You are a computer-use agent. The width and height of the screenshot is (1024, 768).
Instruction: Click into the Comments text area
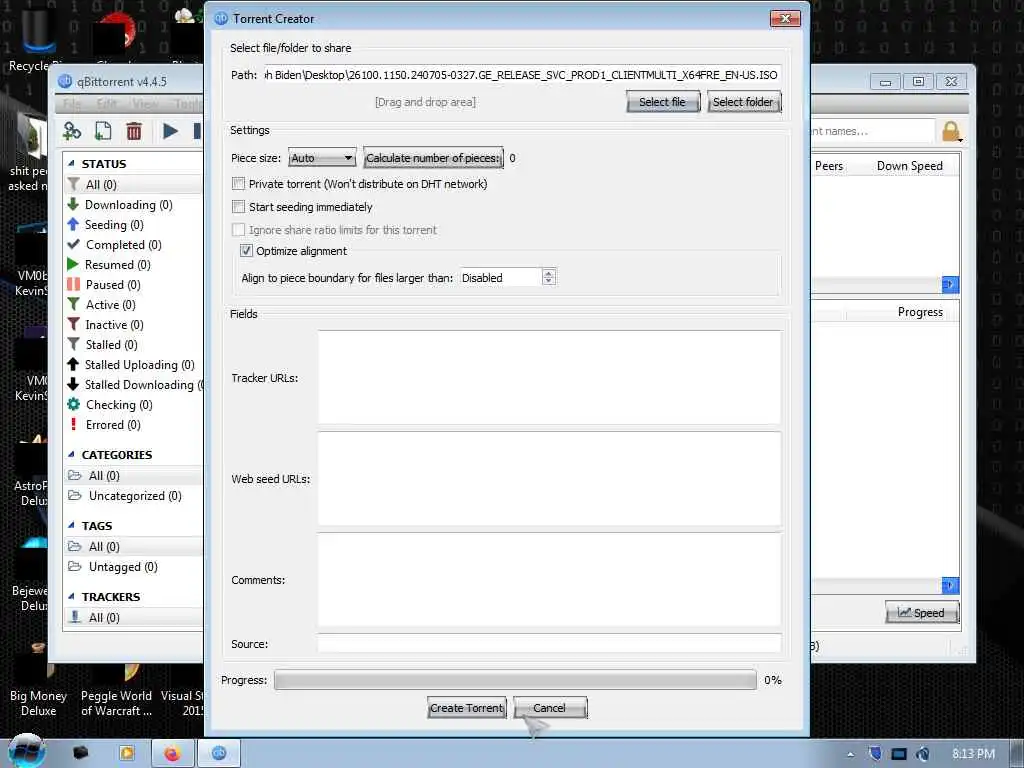click(x=549, y=579)
